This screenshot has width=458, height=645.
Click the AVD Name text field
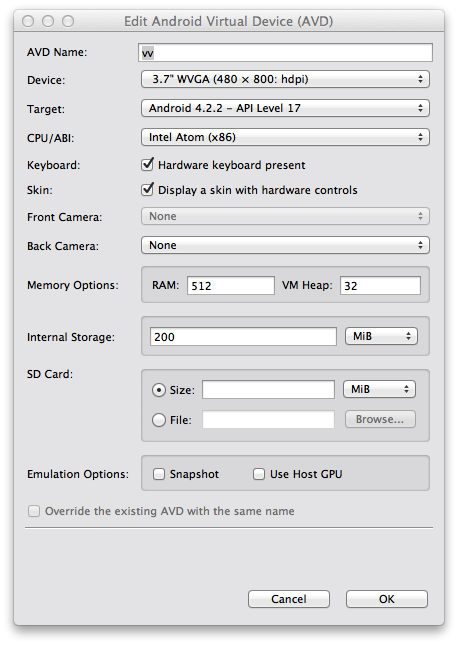(285, 53)
